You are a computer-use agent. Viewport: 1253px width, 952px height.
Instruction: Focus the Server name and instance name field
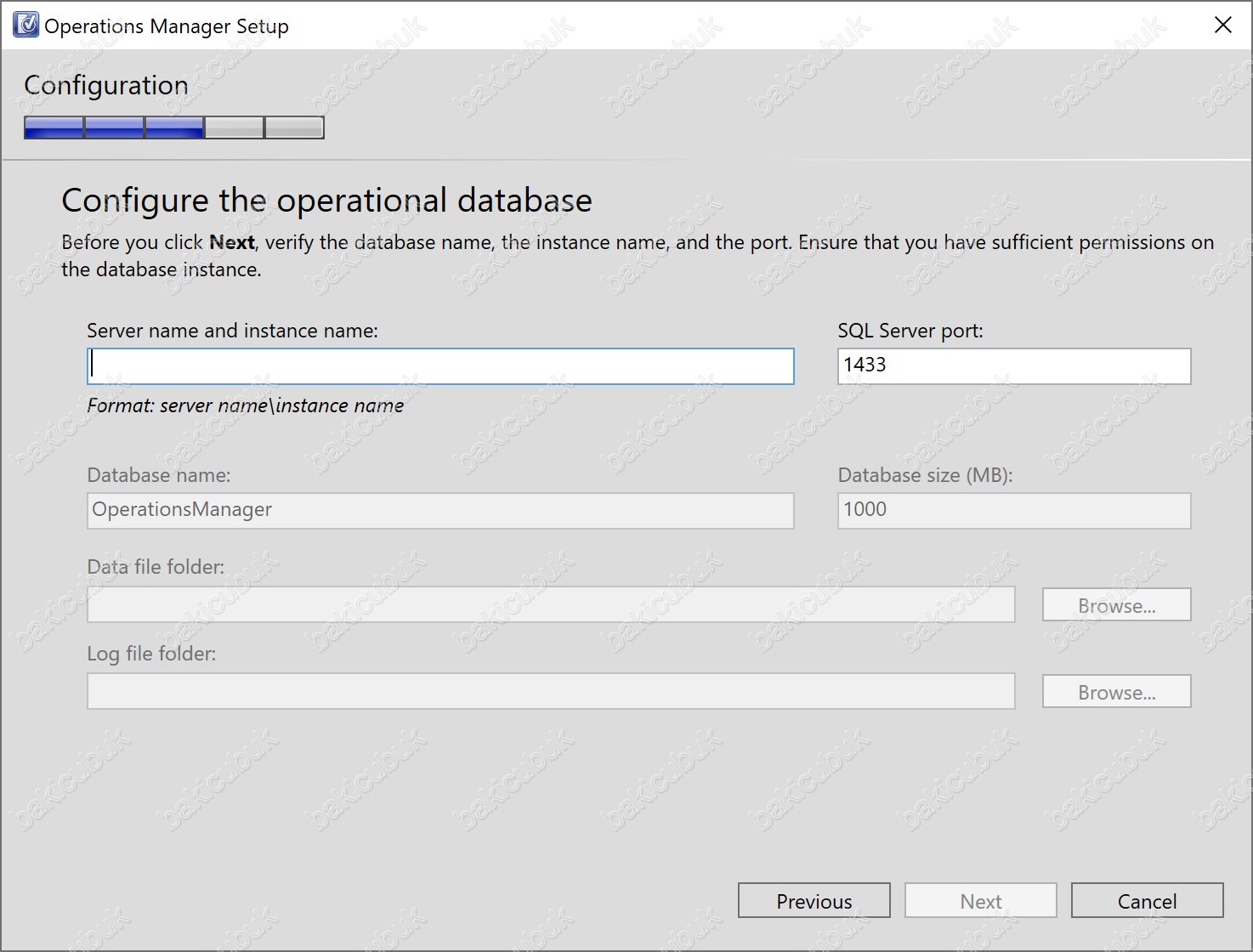440,366
